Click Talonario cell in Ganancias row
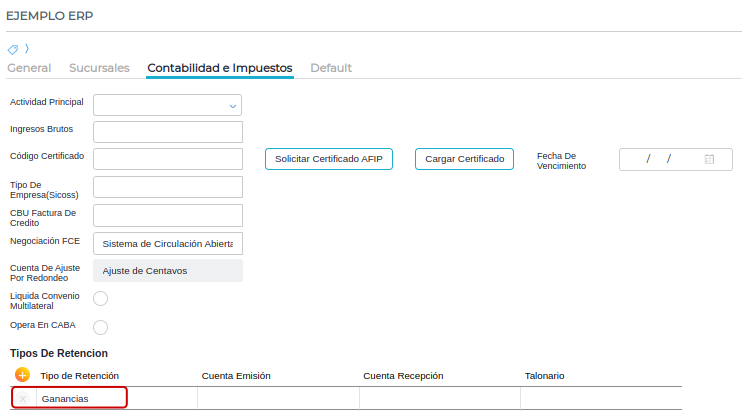This screenshot has width=742, height=411. click(x=601, y=398)
